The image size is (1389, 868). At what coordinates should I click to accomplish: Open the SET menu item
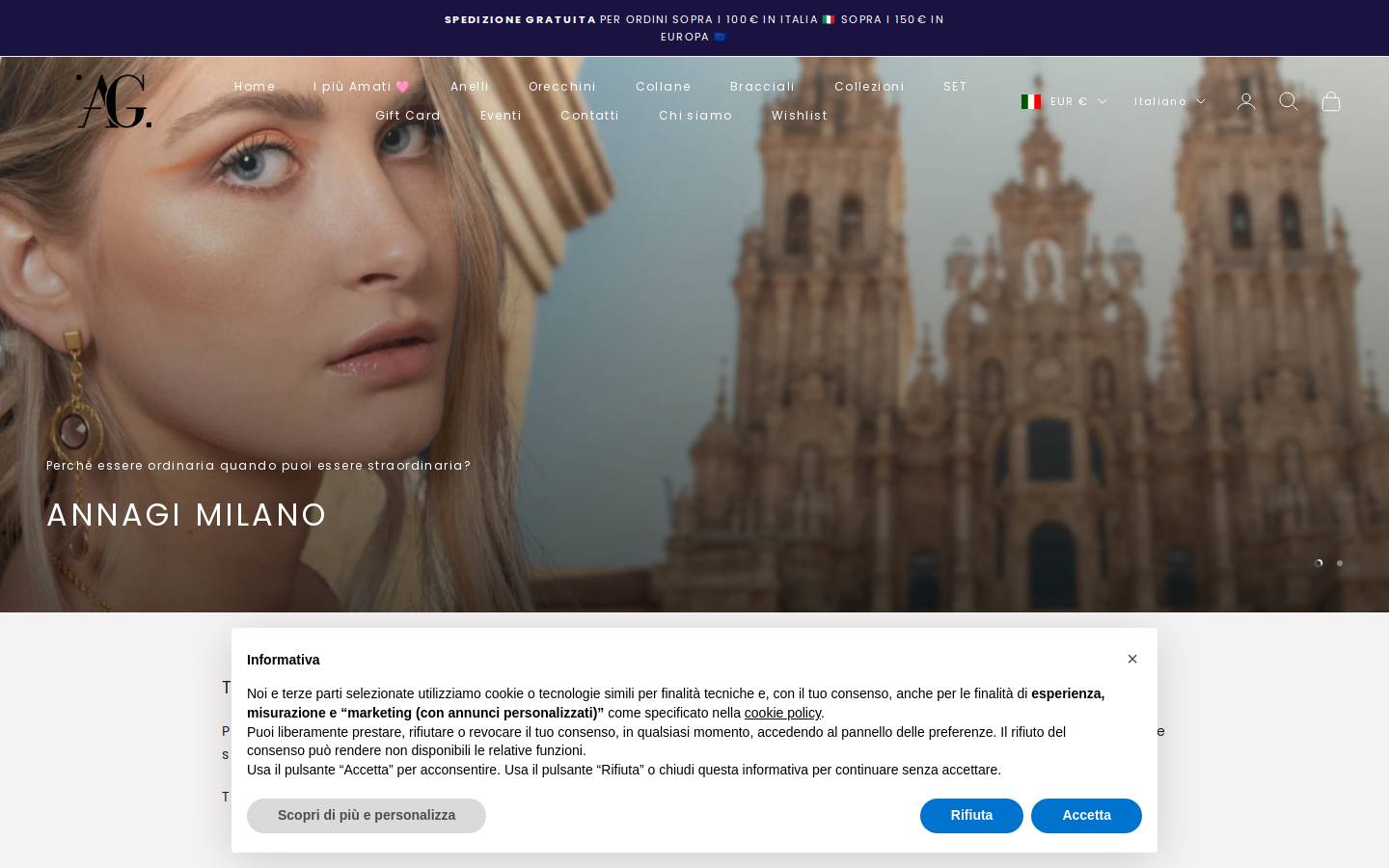point(955,87)
